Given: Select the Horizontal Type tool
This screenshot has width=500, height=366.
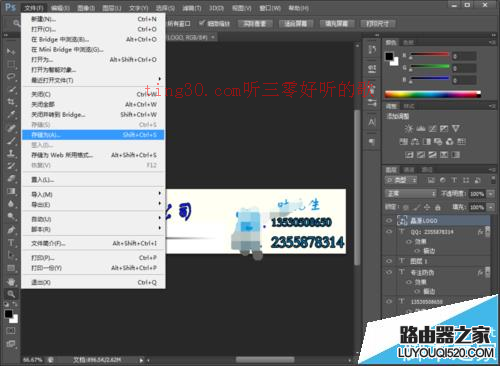Looking at the screenshot, I should click(x=11, y=242).
